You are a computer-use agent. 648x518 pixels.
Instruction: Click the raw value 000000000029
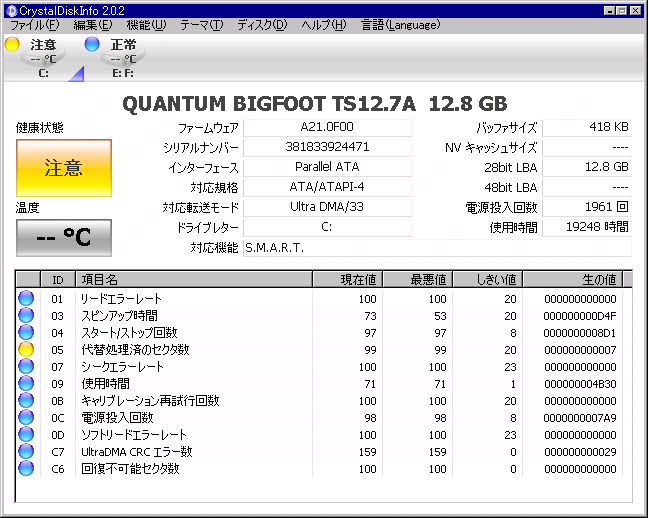(x=580, y=452)
